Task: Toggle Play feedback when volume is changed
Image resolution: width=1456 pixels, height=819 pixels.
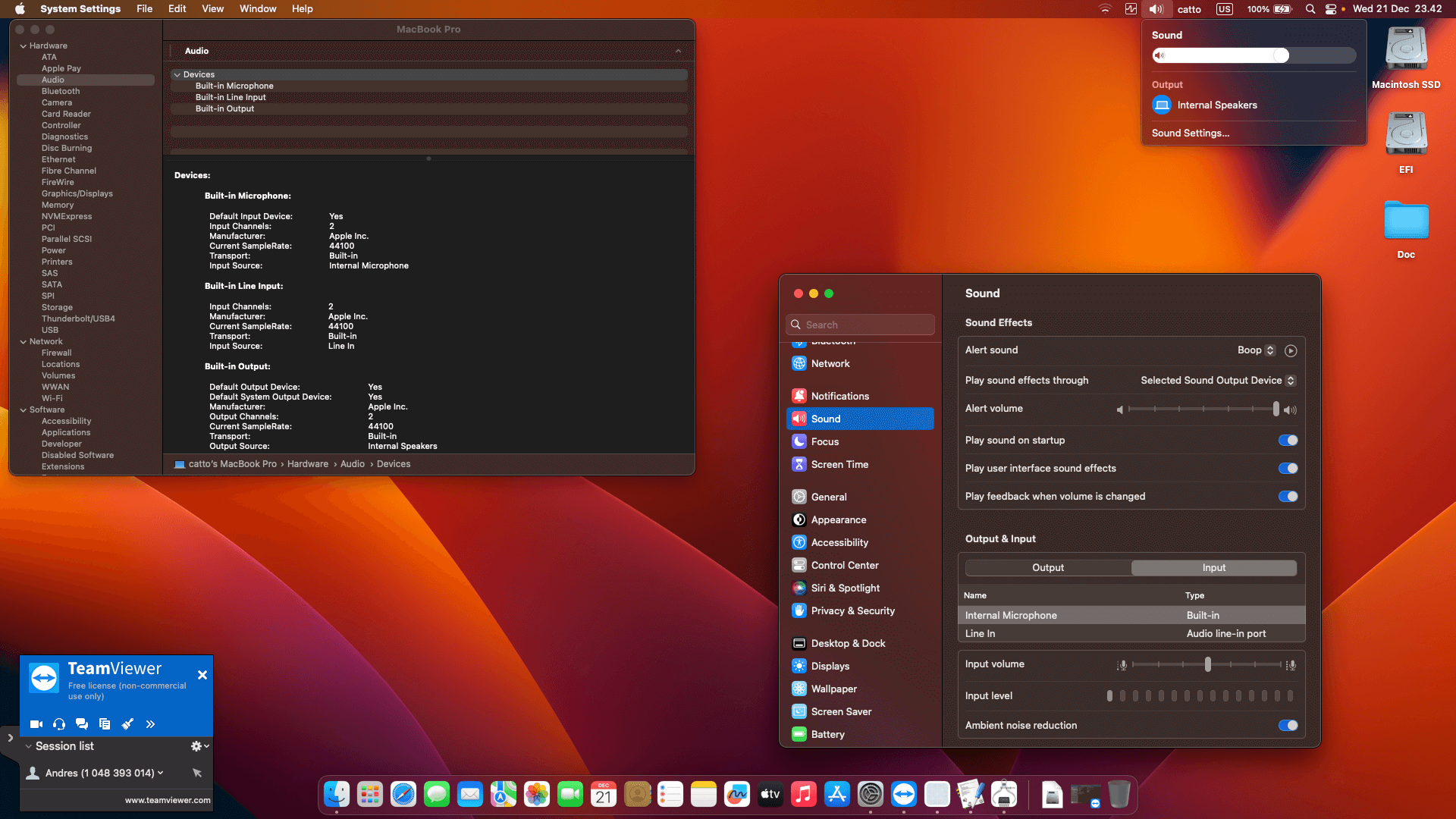Action: 1288,497
